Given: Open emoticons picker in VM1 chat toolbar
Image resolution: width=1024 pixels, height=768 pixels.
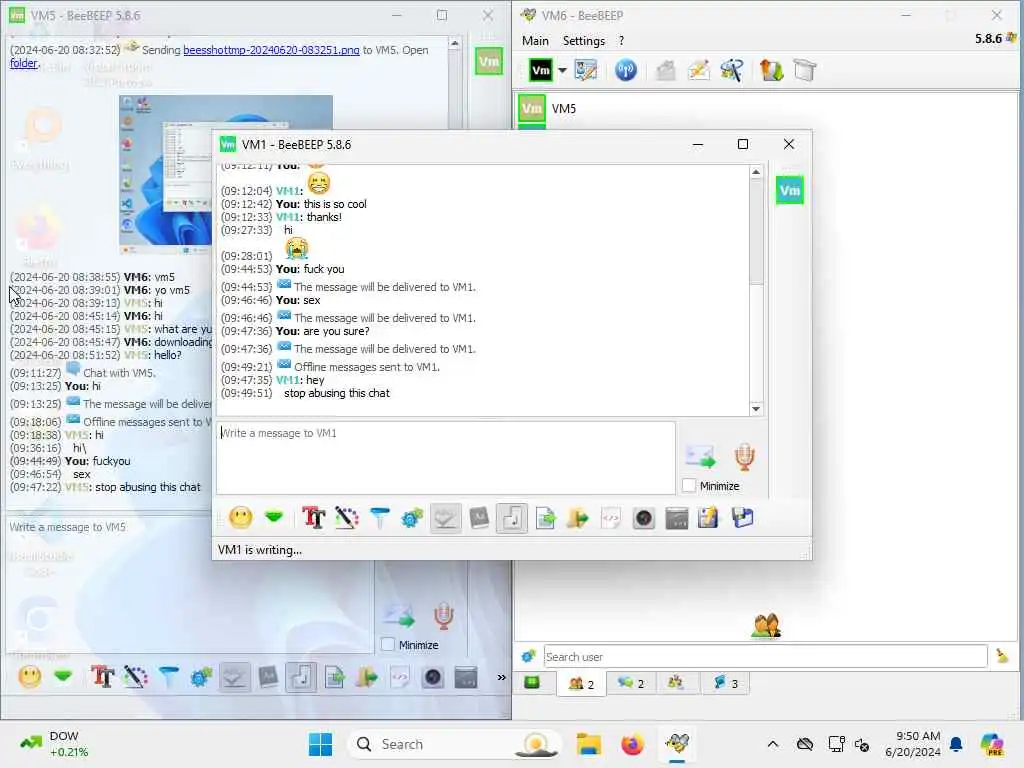Looking at the screenshot, I should pyautogui.click(x=240, y=519).
